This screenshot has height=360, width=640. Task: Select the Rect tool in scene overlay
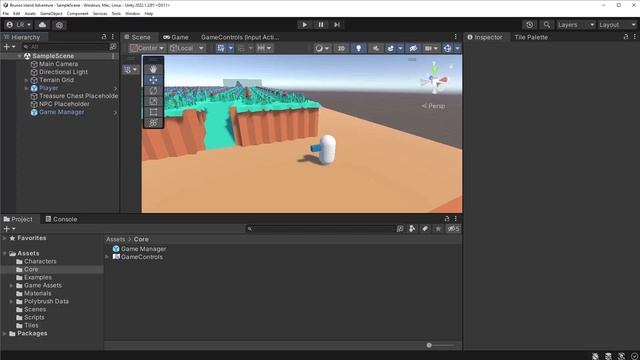(x=153, y=112)
